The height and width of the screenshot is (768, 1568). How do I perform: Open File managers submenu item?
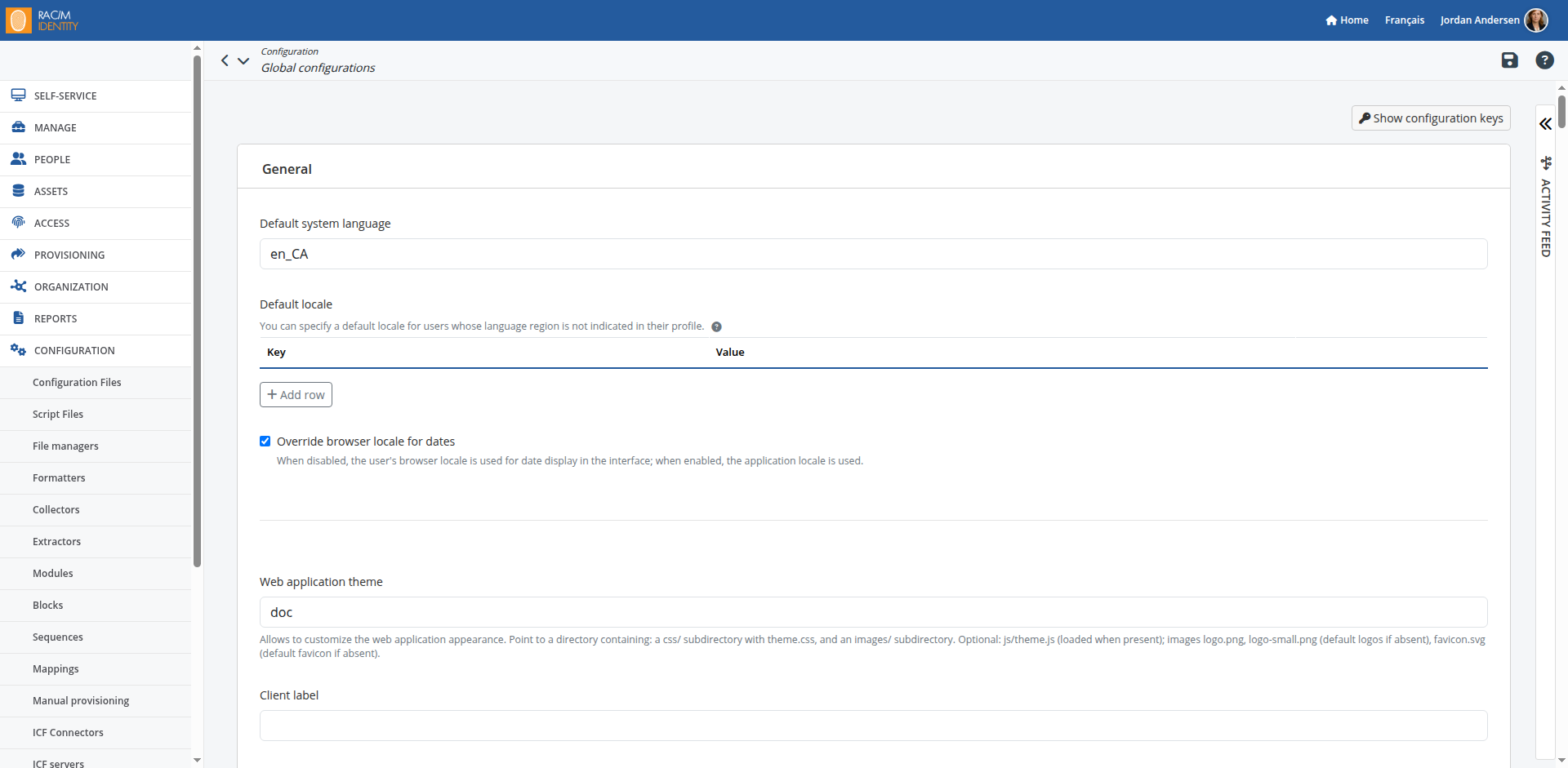(x=96, y=446)
